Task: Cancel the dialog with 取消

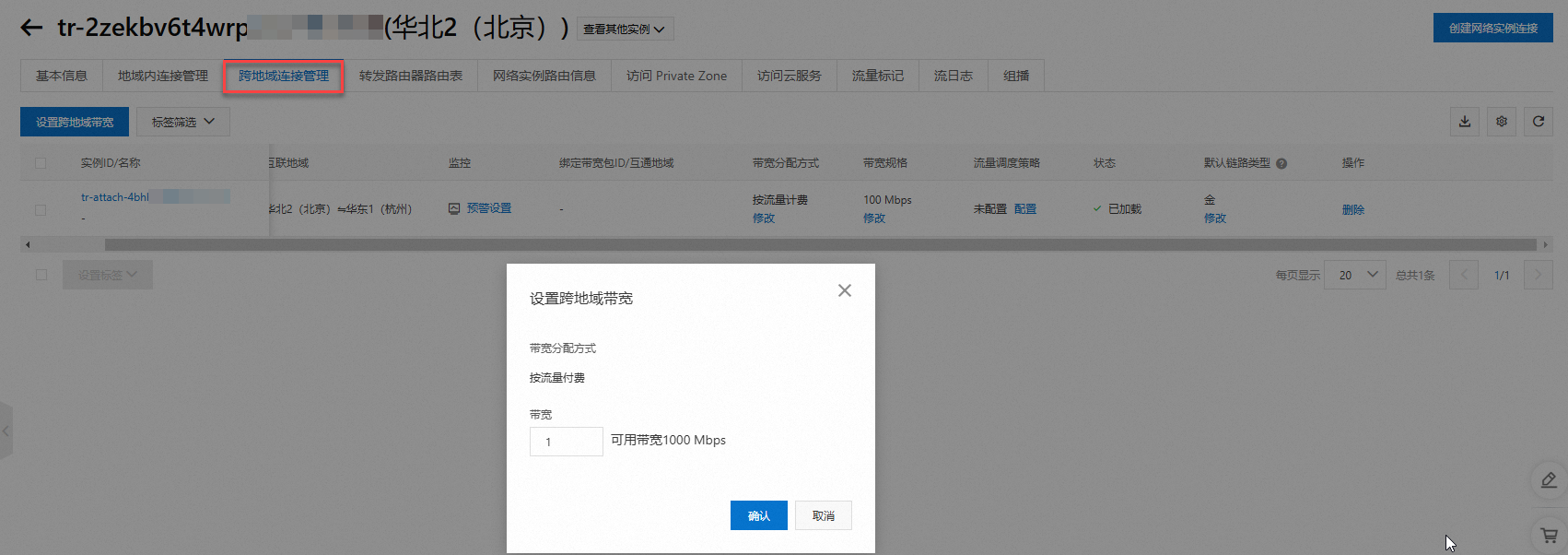Action: pyautogui.click(x=824, y=515)
